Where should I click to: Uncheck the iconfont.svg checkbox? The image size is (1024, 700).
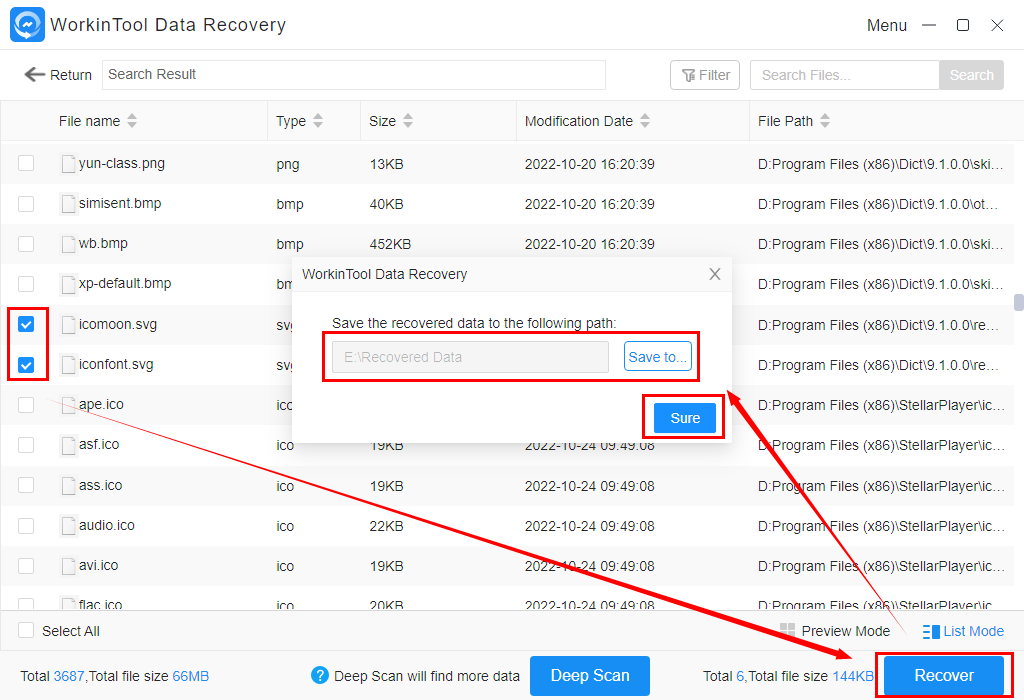(26, 365)
